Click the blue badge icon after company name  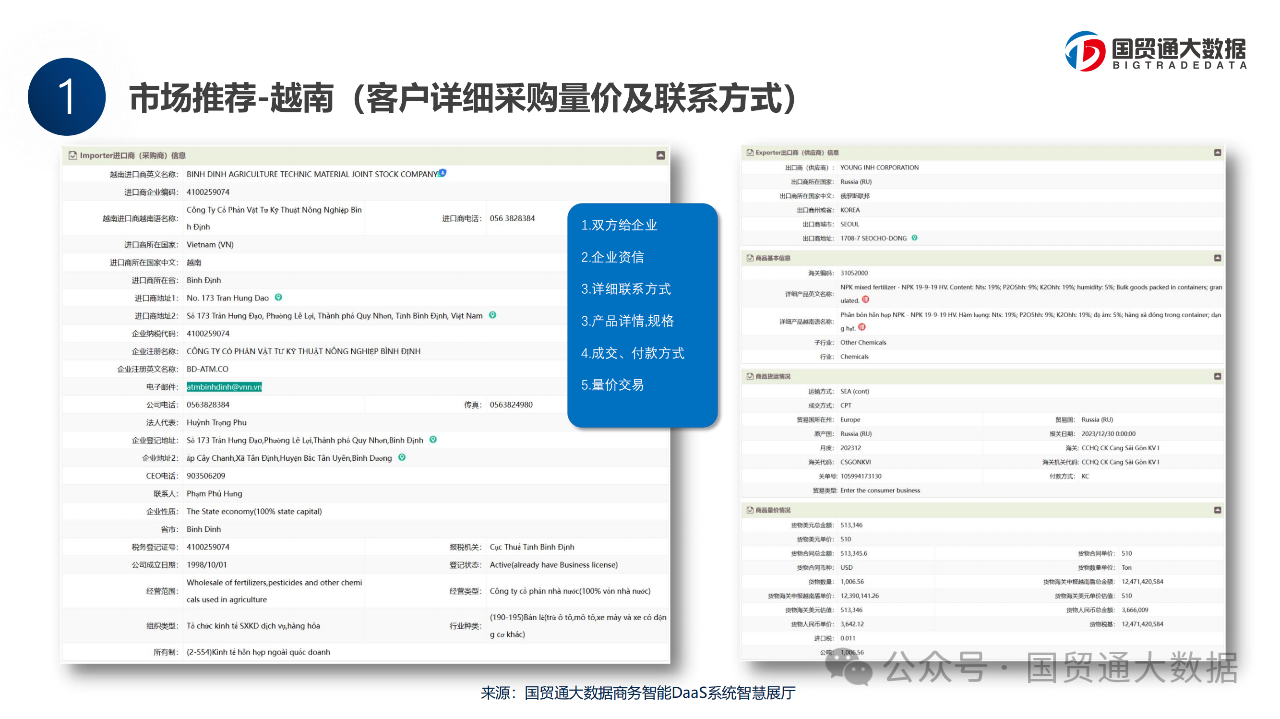point(442,173)
